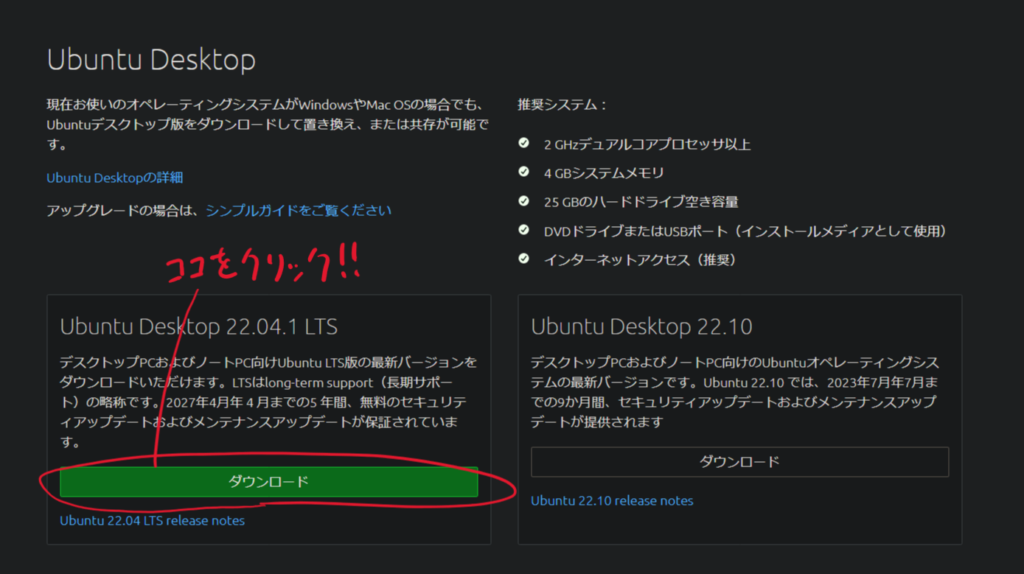Click the main Ubuntu Desktop page heading
The height and width of the screenshot is (574, 1024).
(x=151, y=60)
